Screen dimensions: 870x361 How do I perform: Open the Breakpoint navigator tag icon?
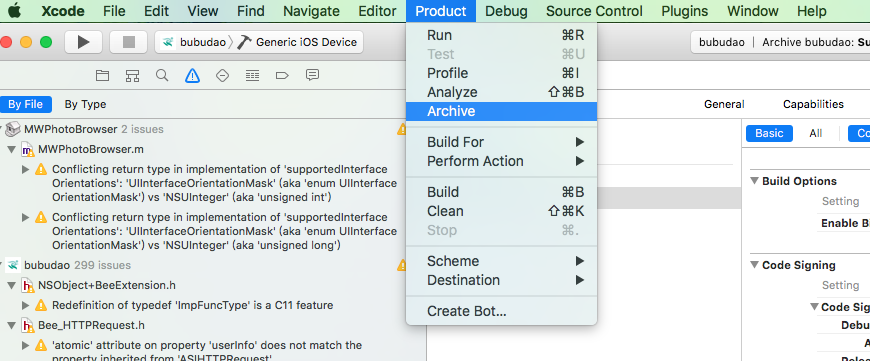click(x=282, y=75)
